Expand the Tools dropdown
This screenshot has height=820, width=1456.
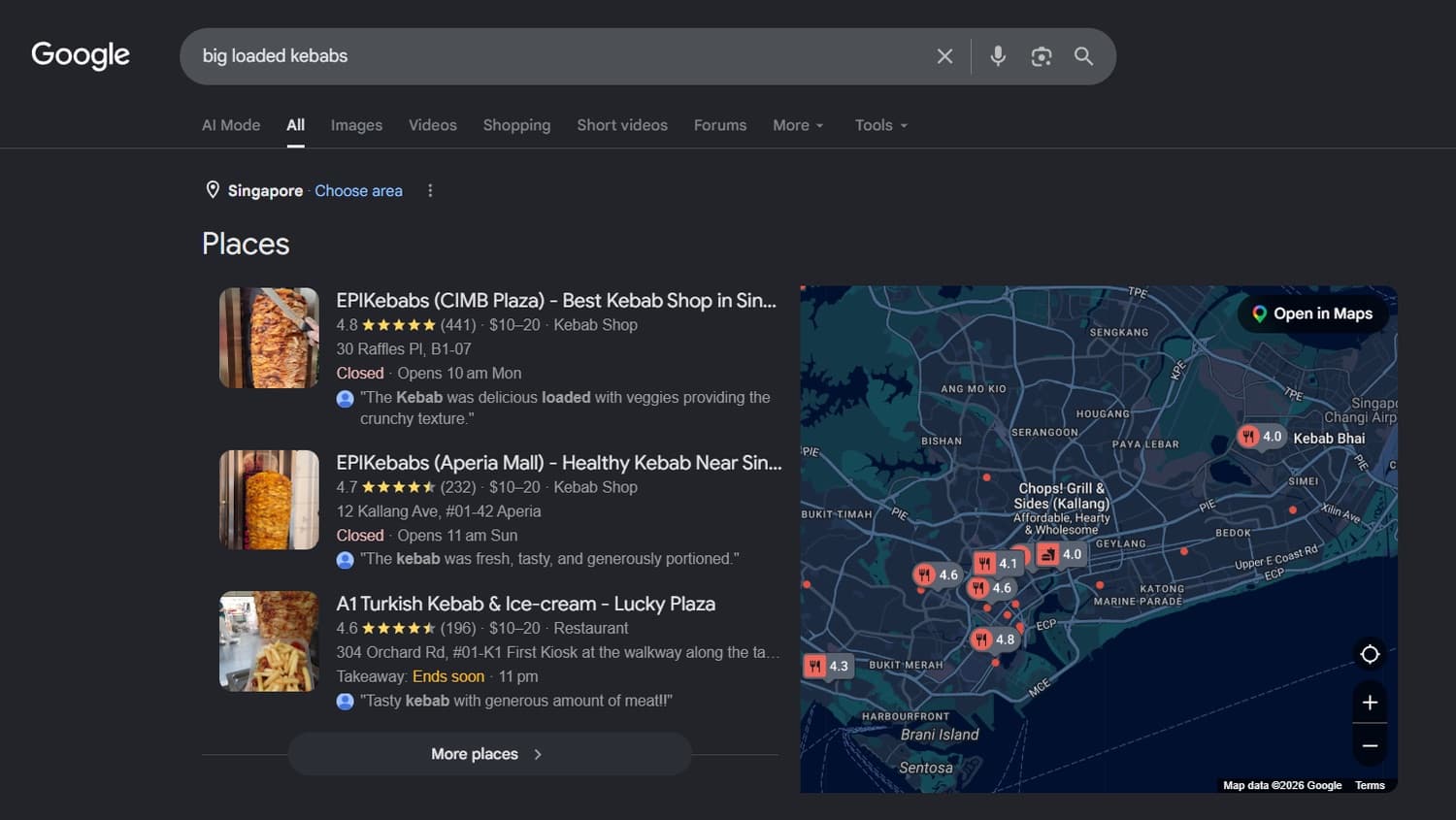pos(880,125)
